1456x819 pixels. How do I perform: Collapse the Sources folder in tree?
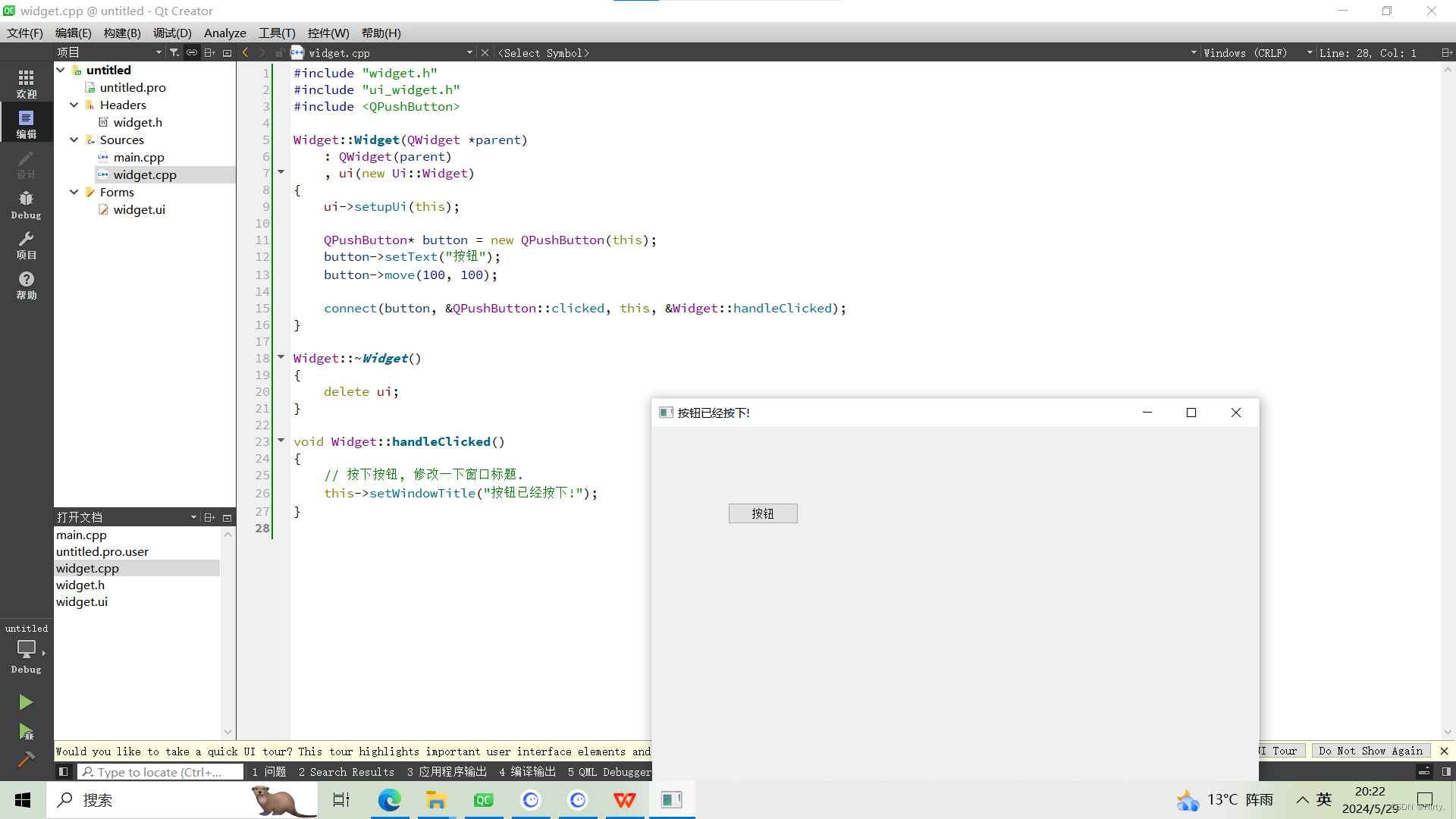(x=74, y=140)
